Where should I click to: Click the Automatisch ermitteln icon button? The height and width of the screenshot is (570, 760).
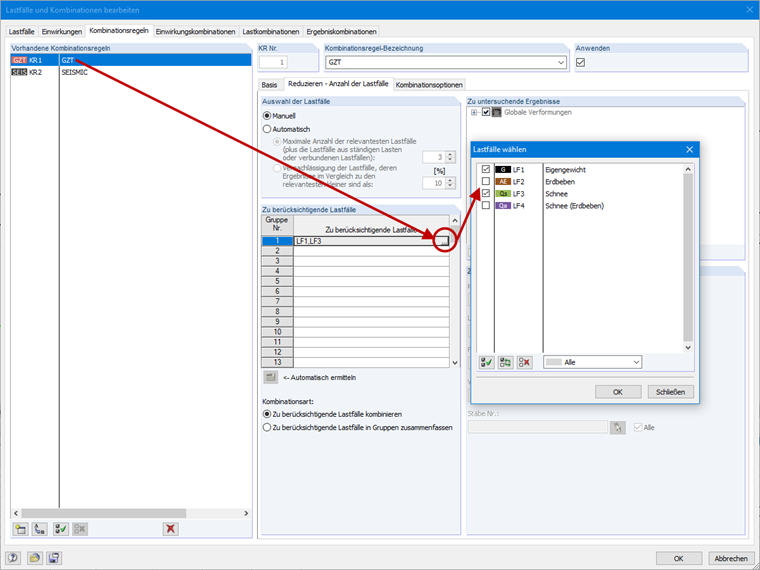pos(270,377)
